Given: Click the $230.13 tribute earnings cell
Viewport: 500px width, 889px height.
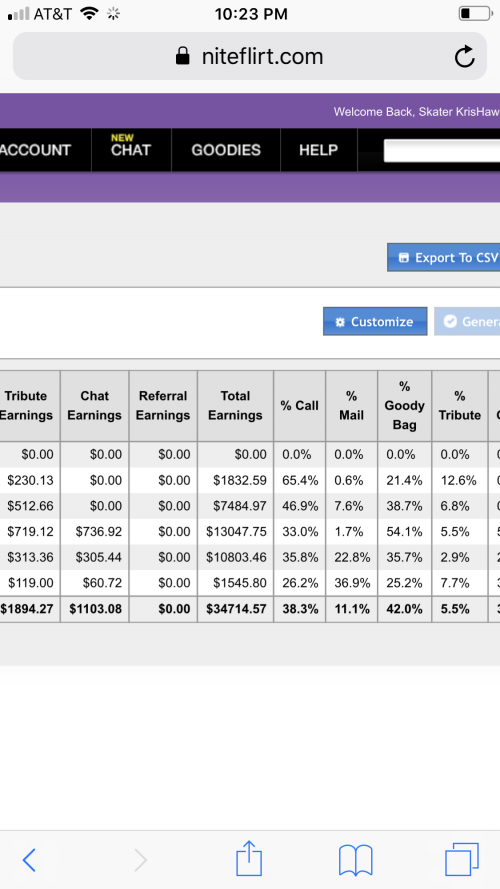Looking at the screenshot, I should tap(30, 480).
